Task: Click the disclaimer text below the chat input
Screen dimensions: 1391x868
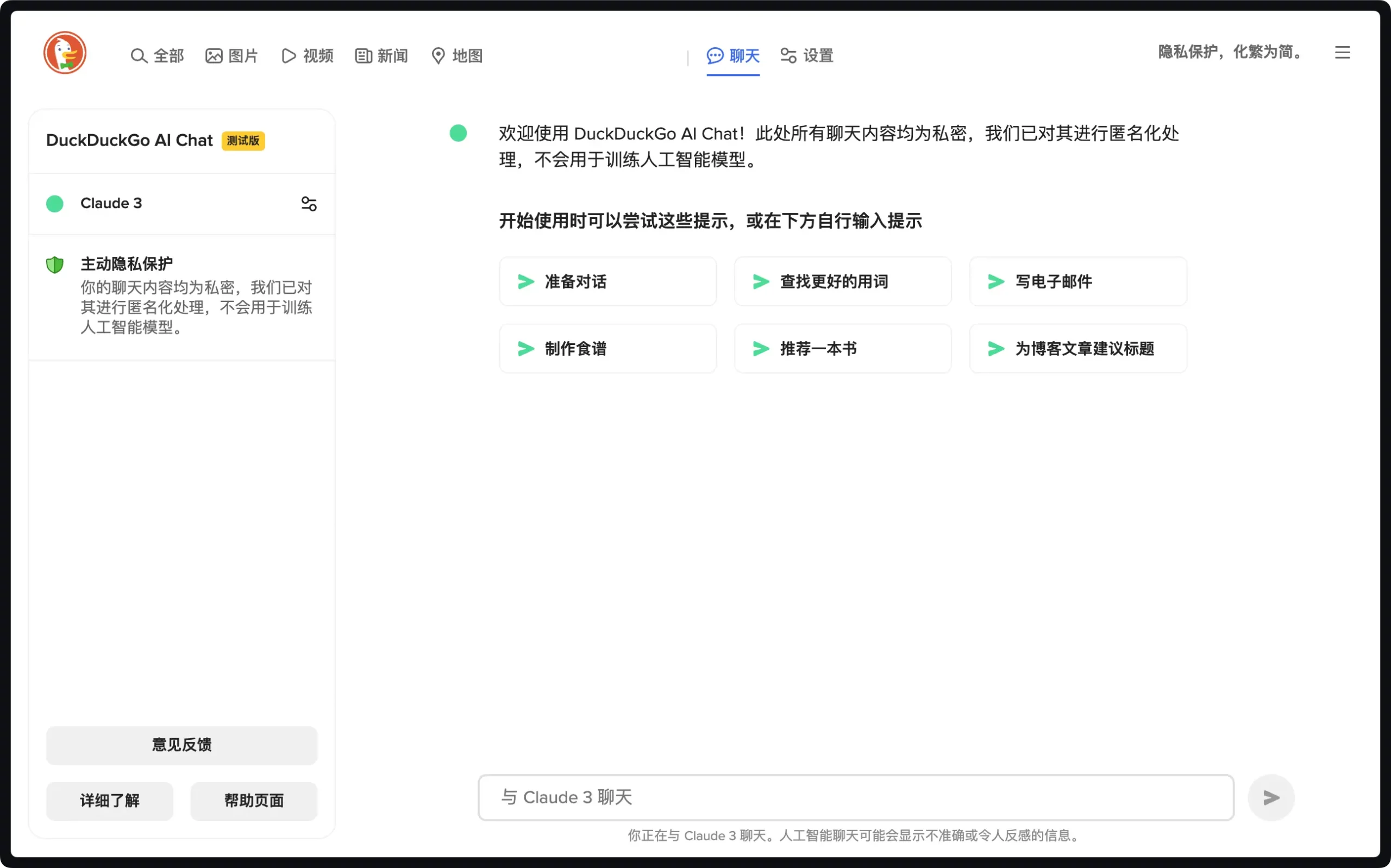Action: tap(855, 835)
